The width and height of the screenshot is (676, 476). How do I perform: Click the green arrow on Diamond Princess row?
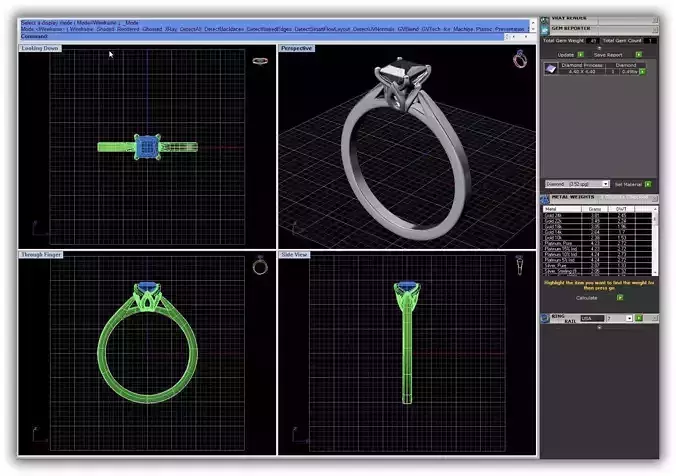click(x=642, y=72)
